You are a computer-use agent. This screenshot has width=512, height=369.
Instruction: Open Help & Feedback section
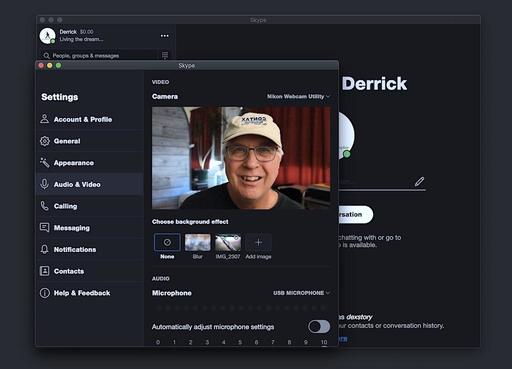pos(90,293)
